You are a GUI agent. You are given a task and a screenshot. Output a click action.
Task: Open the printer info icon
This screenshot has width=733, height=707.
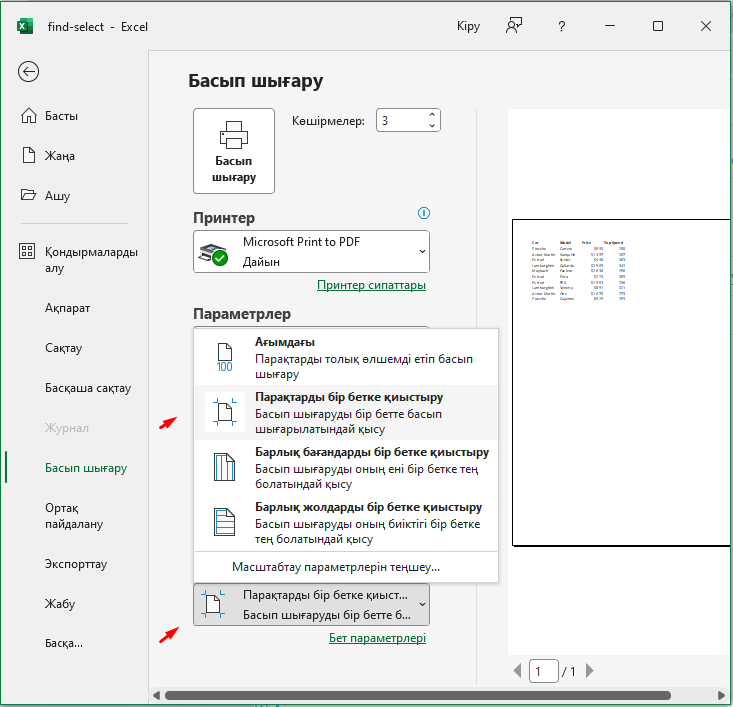(x=424, y=213)
